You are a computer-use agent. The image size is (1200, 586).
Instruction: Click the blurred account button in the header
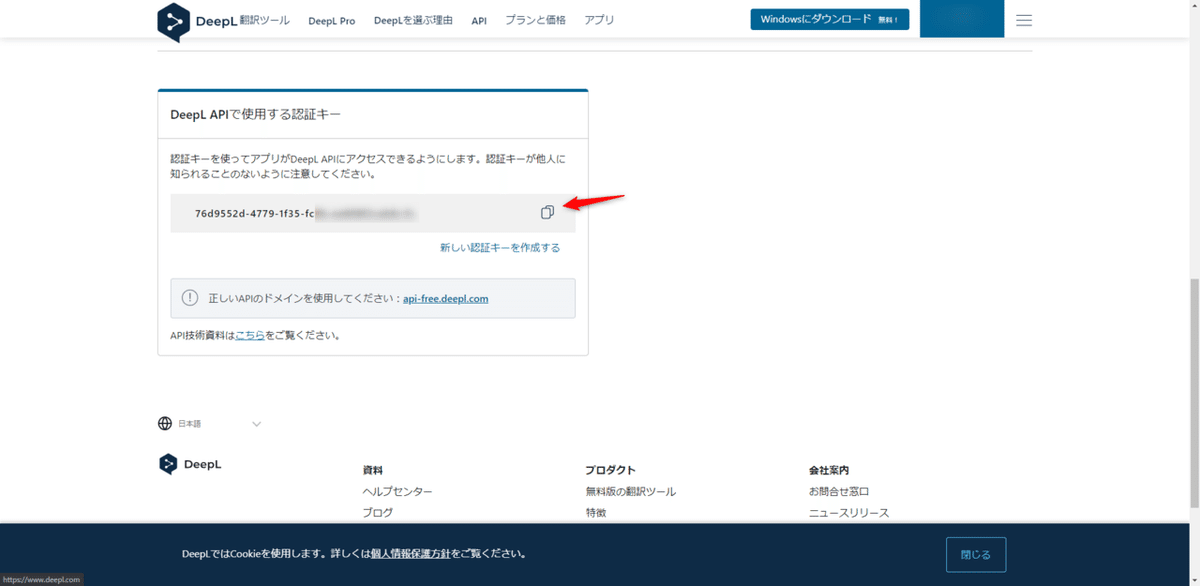pos(961,19)
